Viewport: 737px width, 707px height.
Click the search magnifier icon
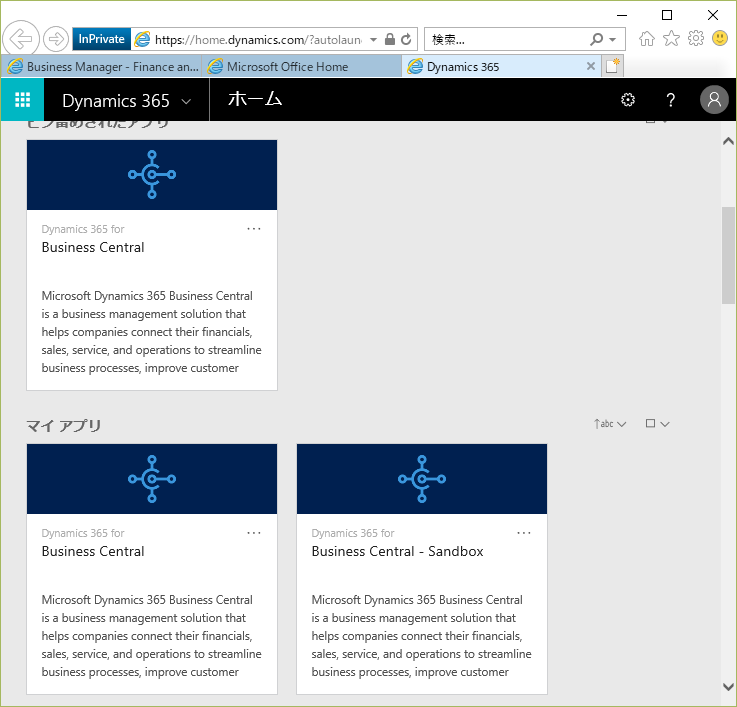point(596,39)
